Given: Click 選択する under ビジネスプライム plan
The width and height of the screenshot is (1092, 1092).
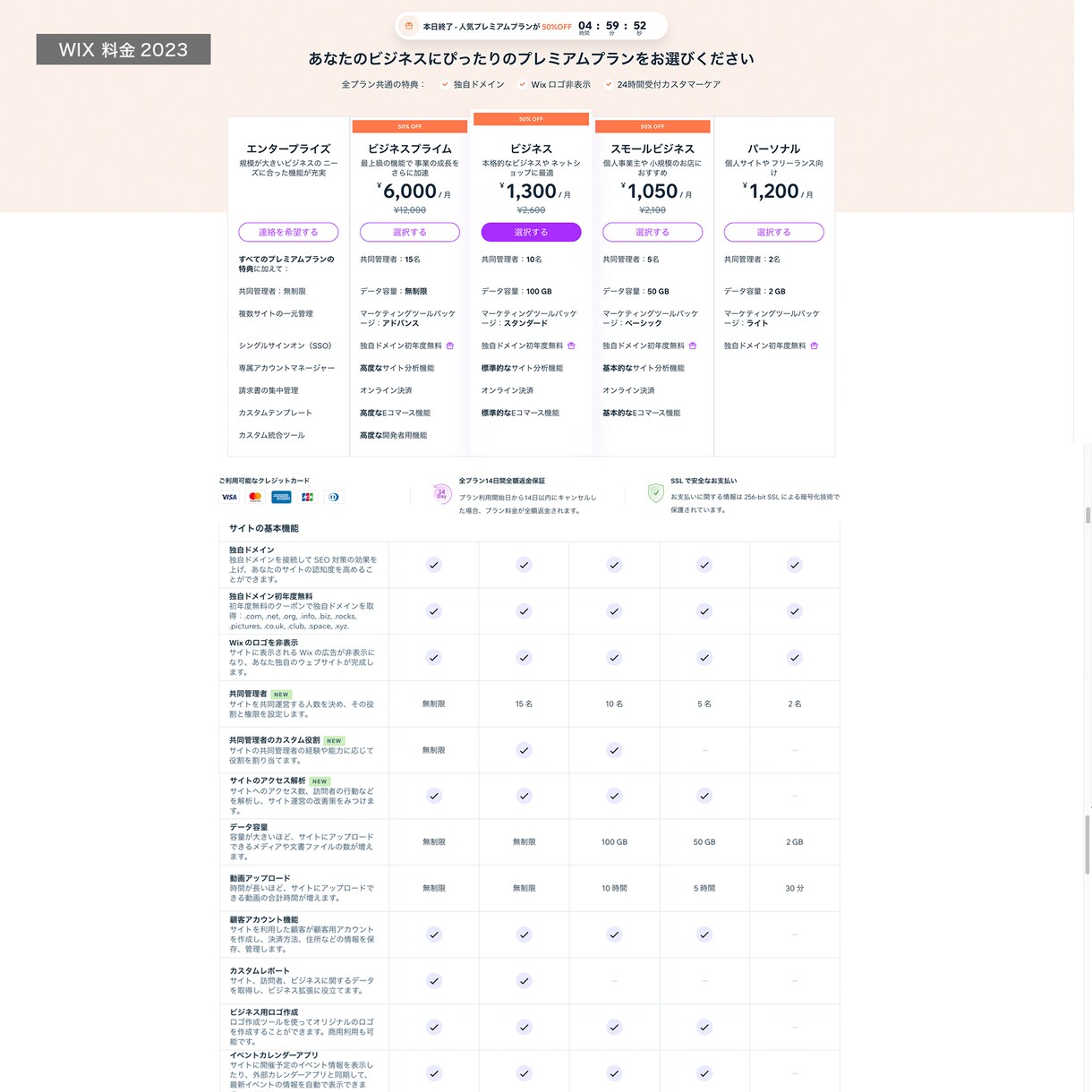Looking at the screenshot, I should [x=410, y=232].
